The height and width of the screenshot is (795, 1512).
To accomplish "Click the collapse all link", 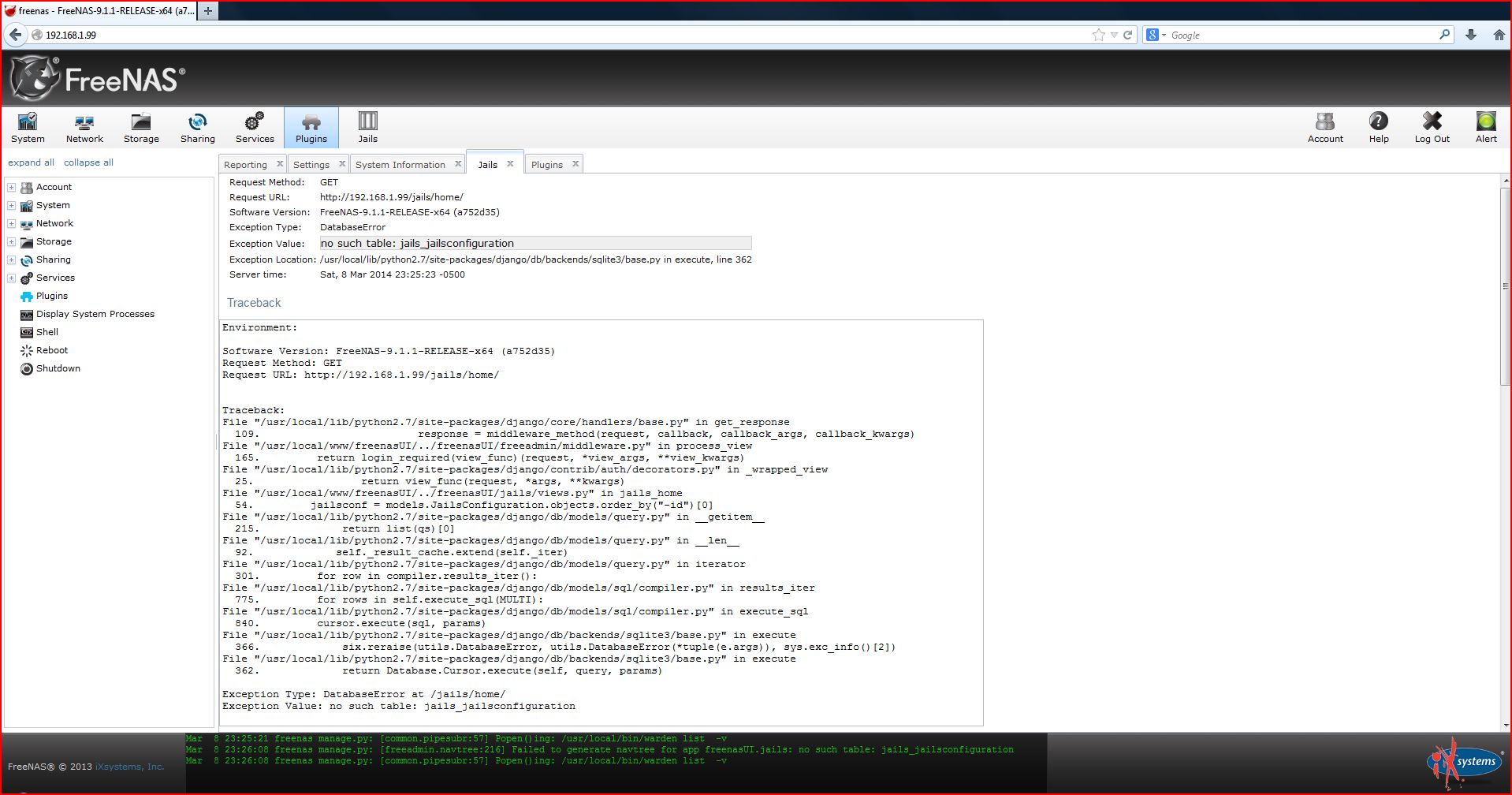I will click(x=88, y=162).
